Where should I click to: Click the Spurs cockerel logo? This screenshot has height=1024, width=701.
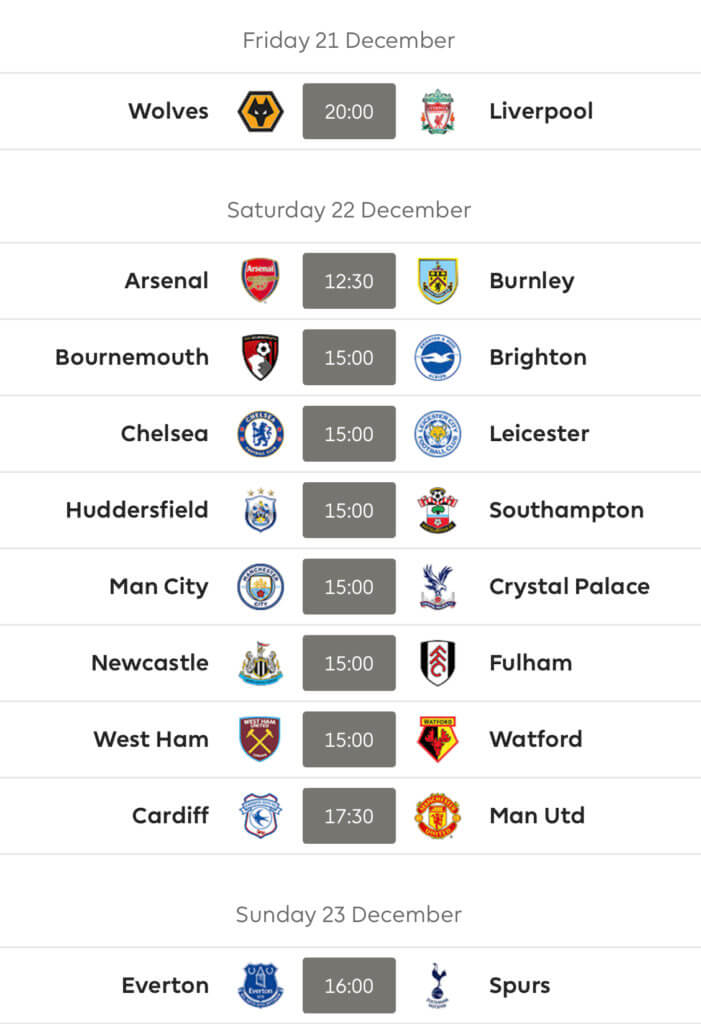point(438,985)
